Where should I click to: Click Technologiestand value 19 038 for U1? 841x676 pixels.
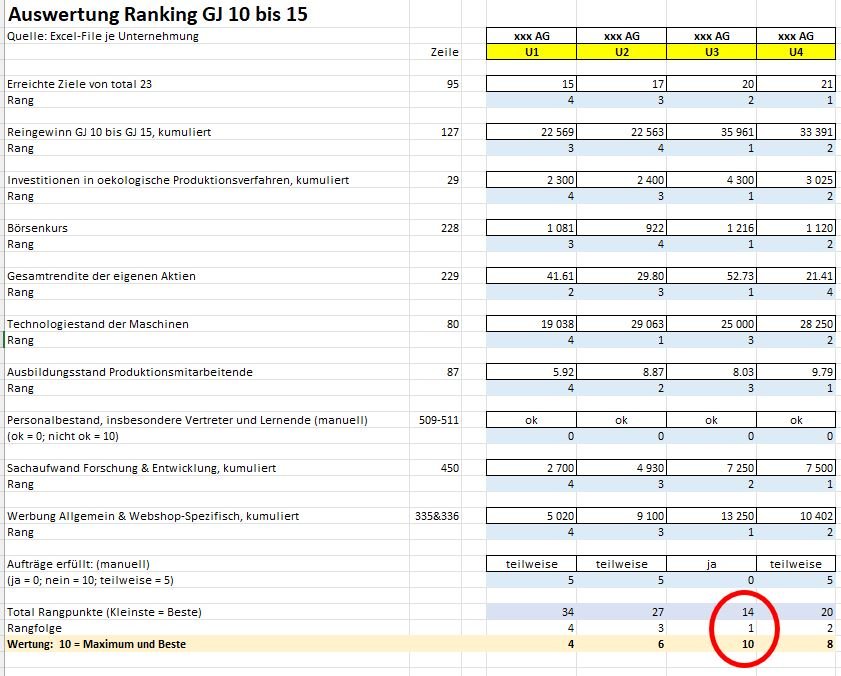(x=532, y=324)
